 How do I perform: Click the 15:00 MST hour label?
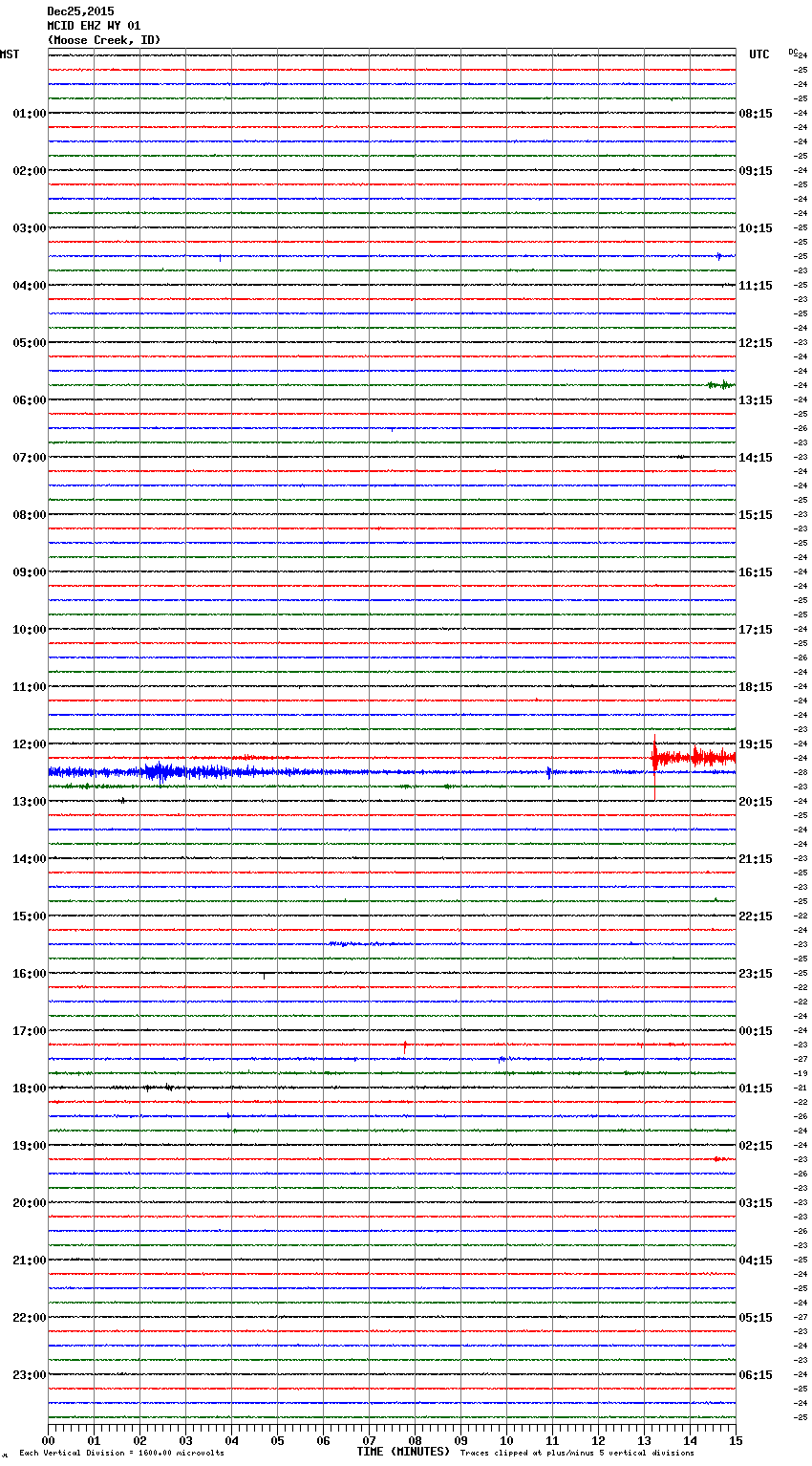pos(30,916)
